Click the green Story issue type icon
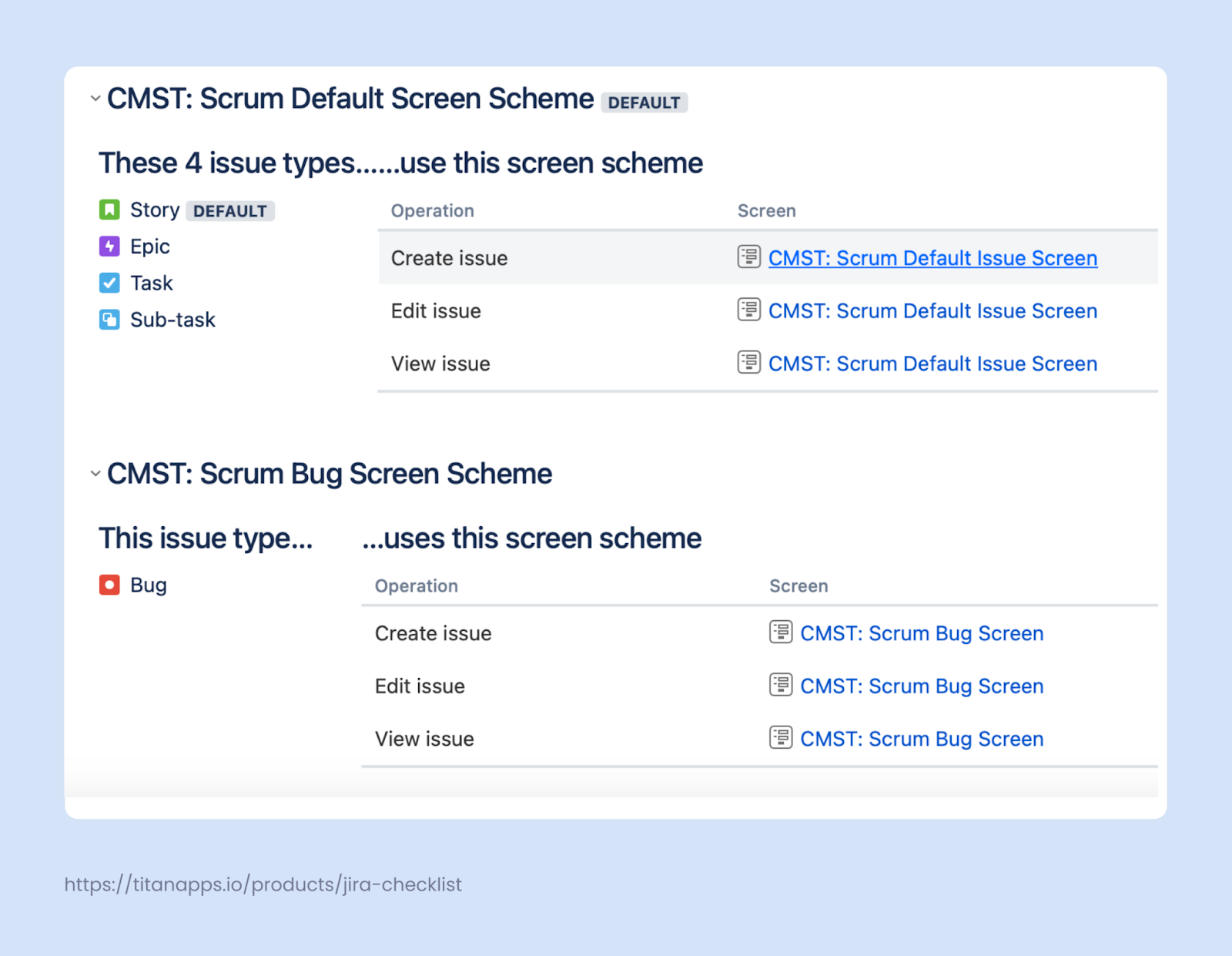1232x956 pixels. (x=109, y=210)
